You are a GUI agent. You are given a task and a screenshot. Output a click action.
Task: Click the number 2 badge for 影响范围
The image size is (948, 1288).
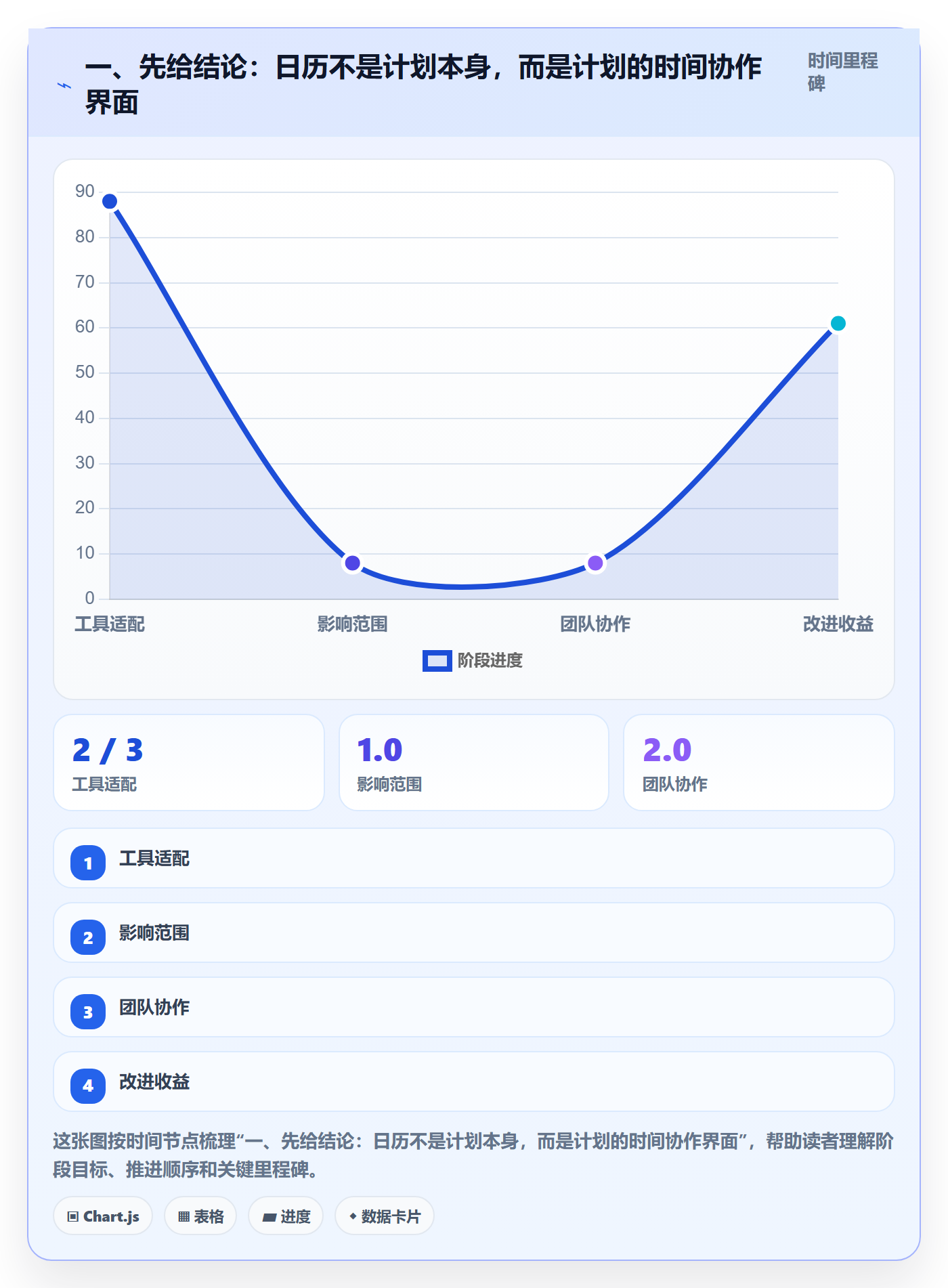88,937
